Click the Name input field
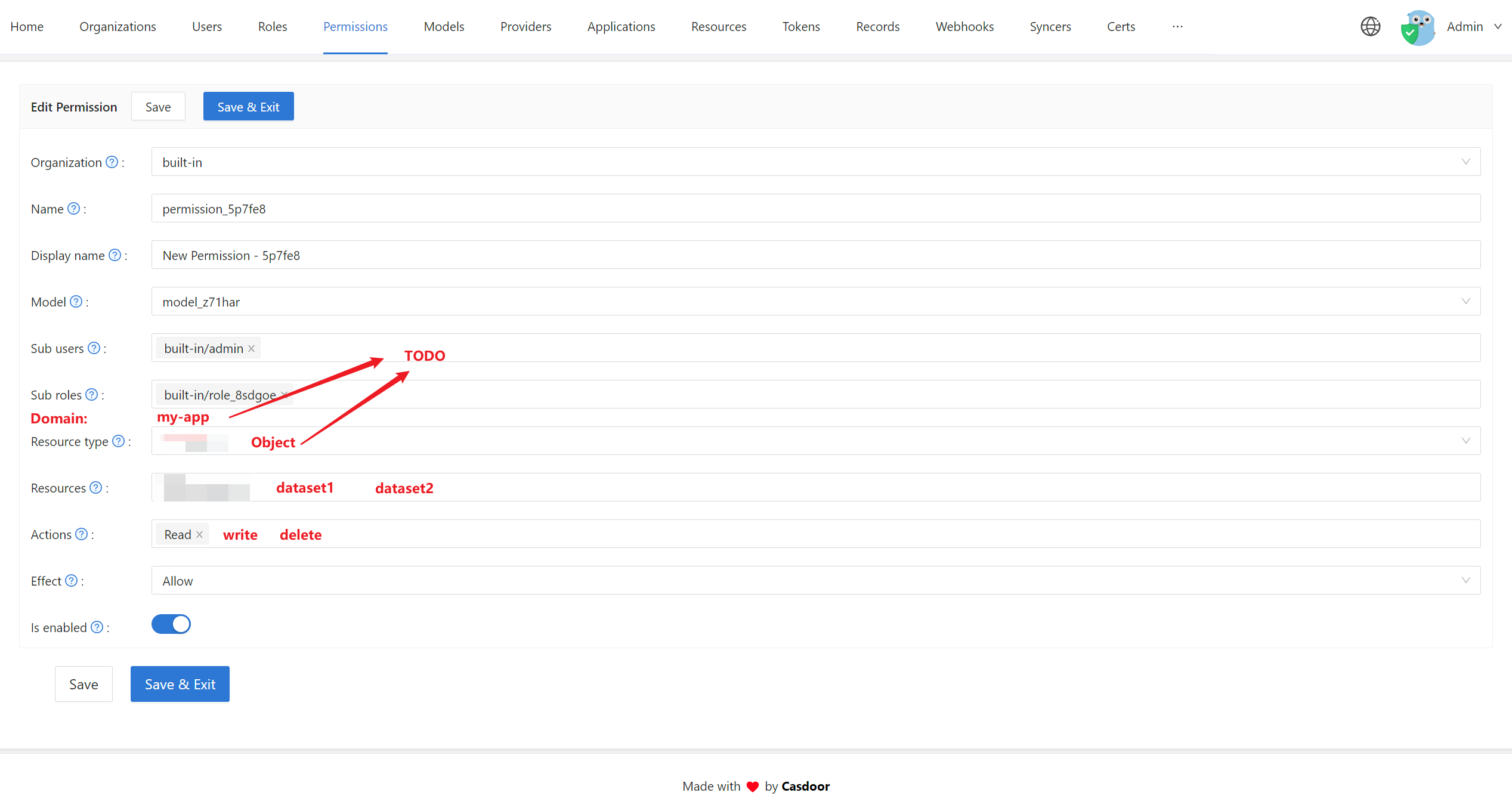The image size is (1512, 805). (815, 209)
